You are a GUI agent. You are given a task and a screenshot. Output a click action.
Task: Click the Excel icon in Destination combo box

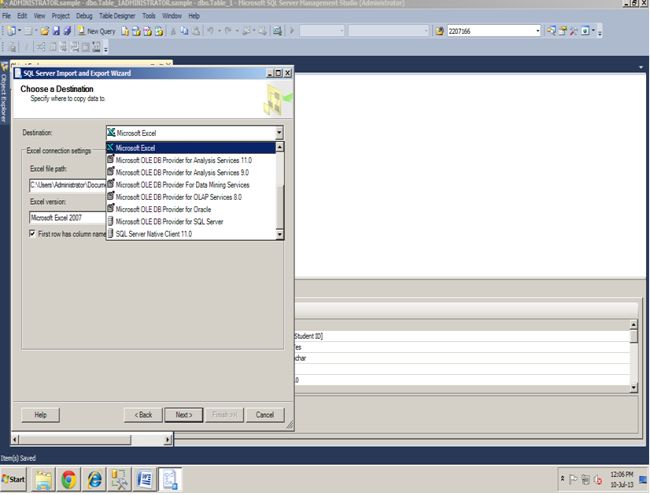coord(111,133)
